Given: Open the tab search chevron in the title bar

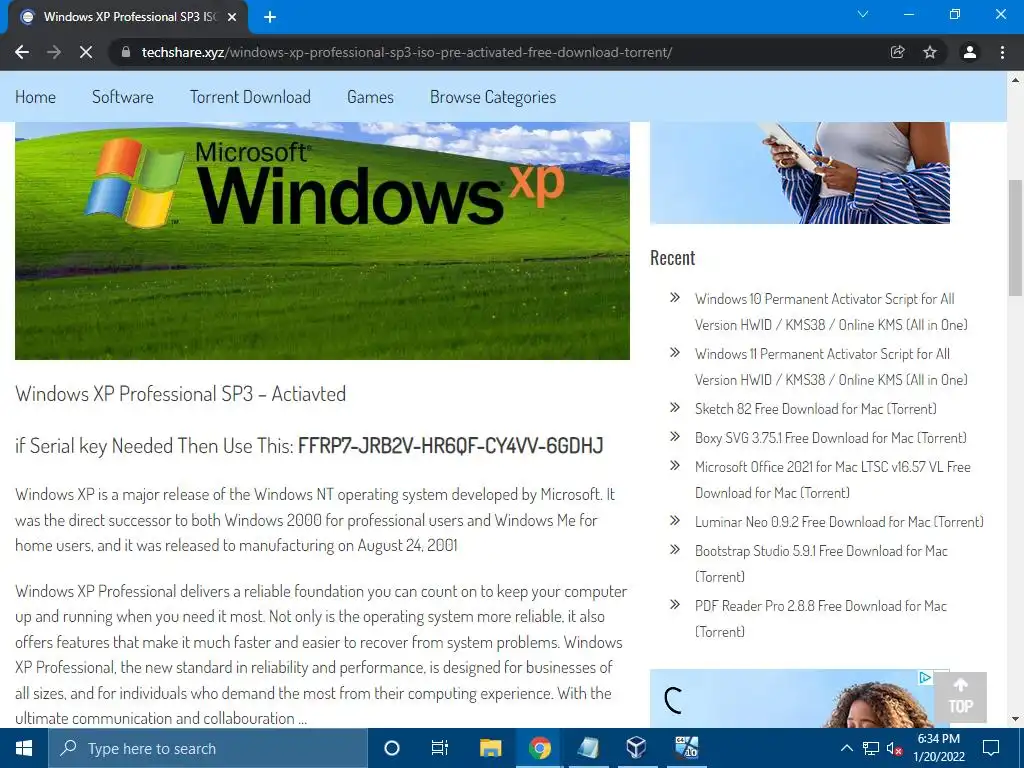Looking at the screenshot, I should pyautogui.click(x=863, y=14).
